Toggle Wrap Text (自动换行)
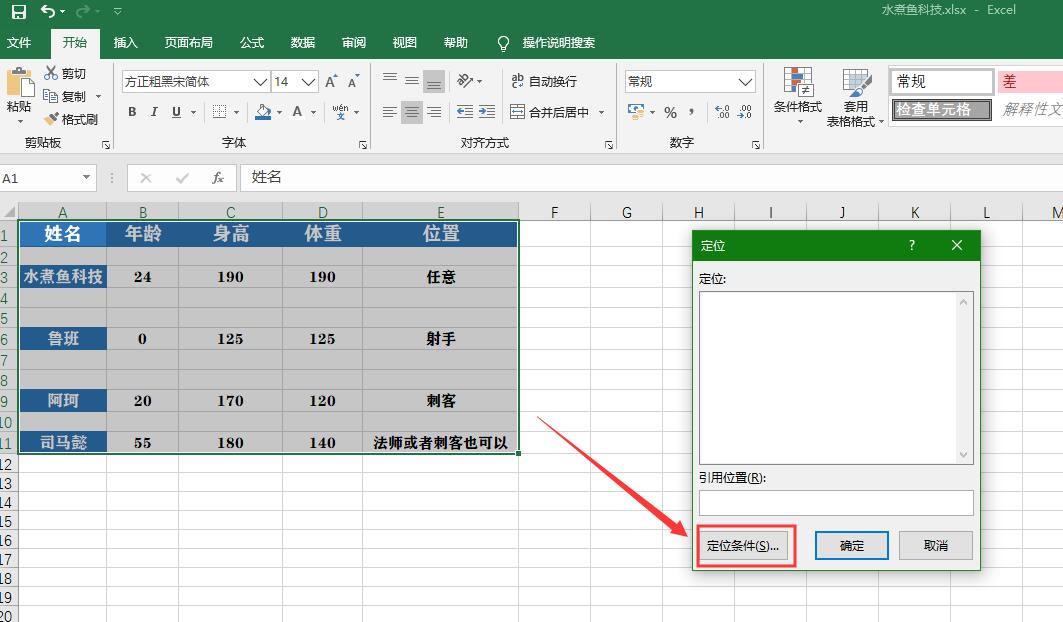Screen dimensions: 1063x622 543,81
